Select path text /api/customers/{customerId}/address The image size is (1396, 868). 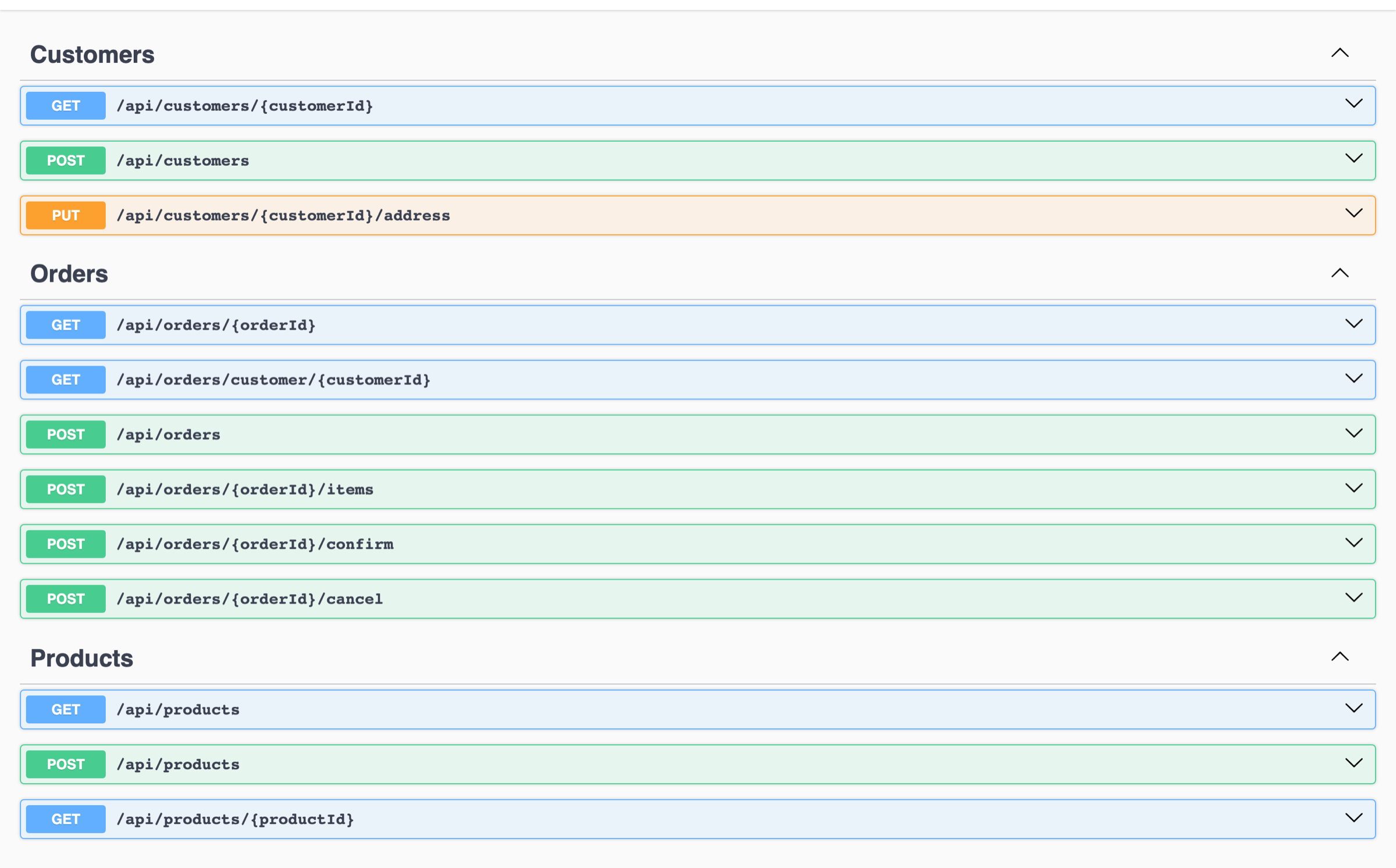click(x=283, y=216)
